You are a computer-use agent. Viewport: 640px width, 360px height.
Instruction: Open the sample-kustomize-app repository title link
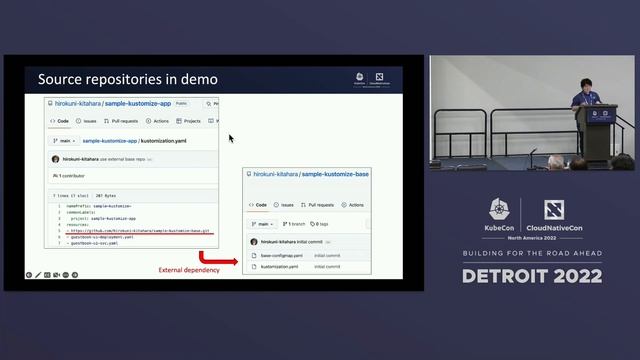138,104
